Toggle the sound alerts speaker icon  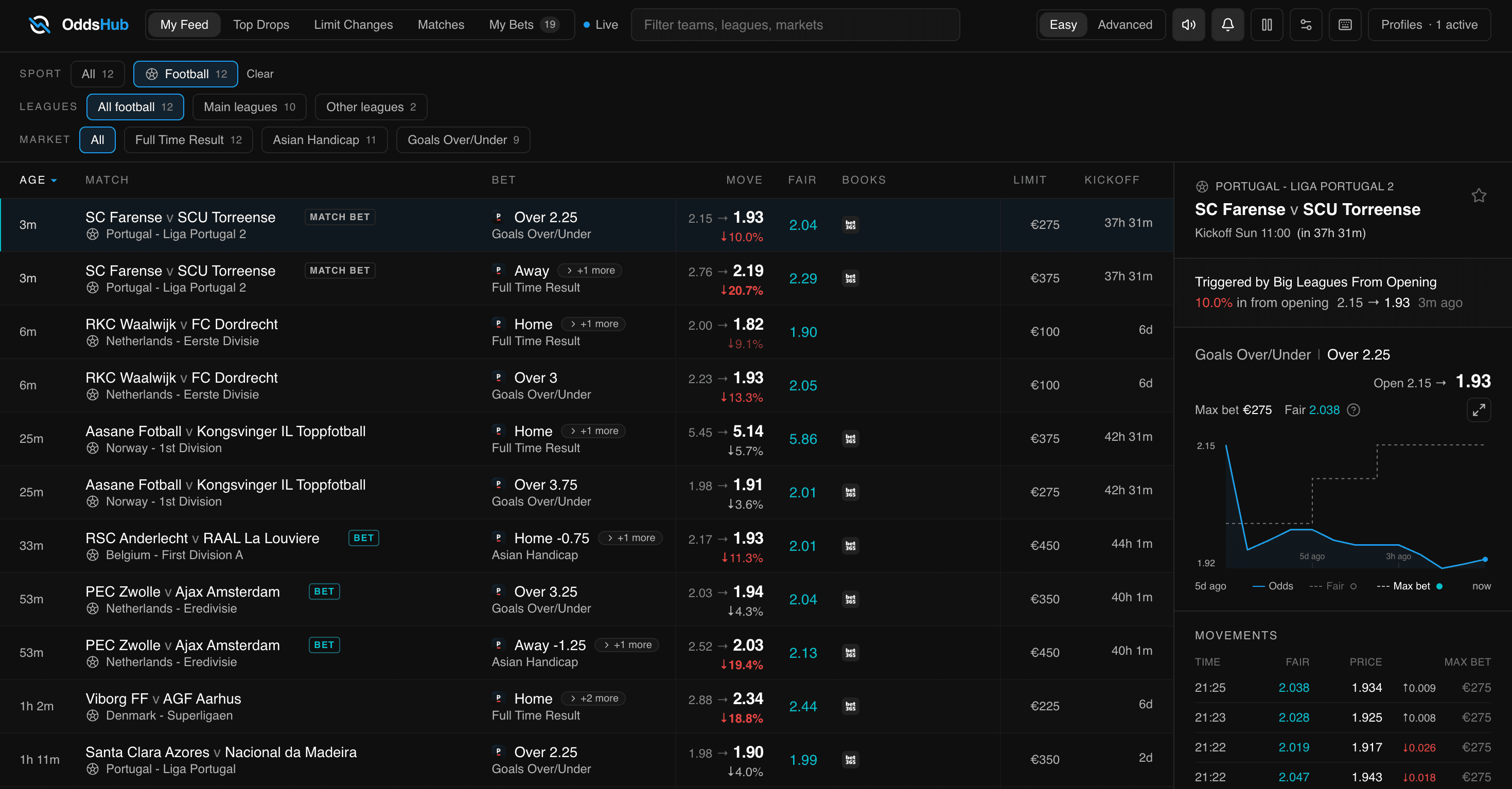click(1189, 25)
